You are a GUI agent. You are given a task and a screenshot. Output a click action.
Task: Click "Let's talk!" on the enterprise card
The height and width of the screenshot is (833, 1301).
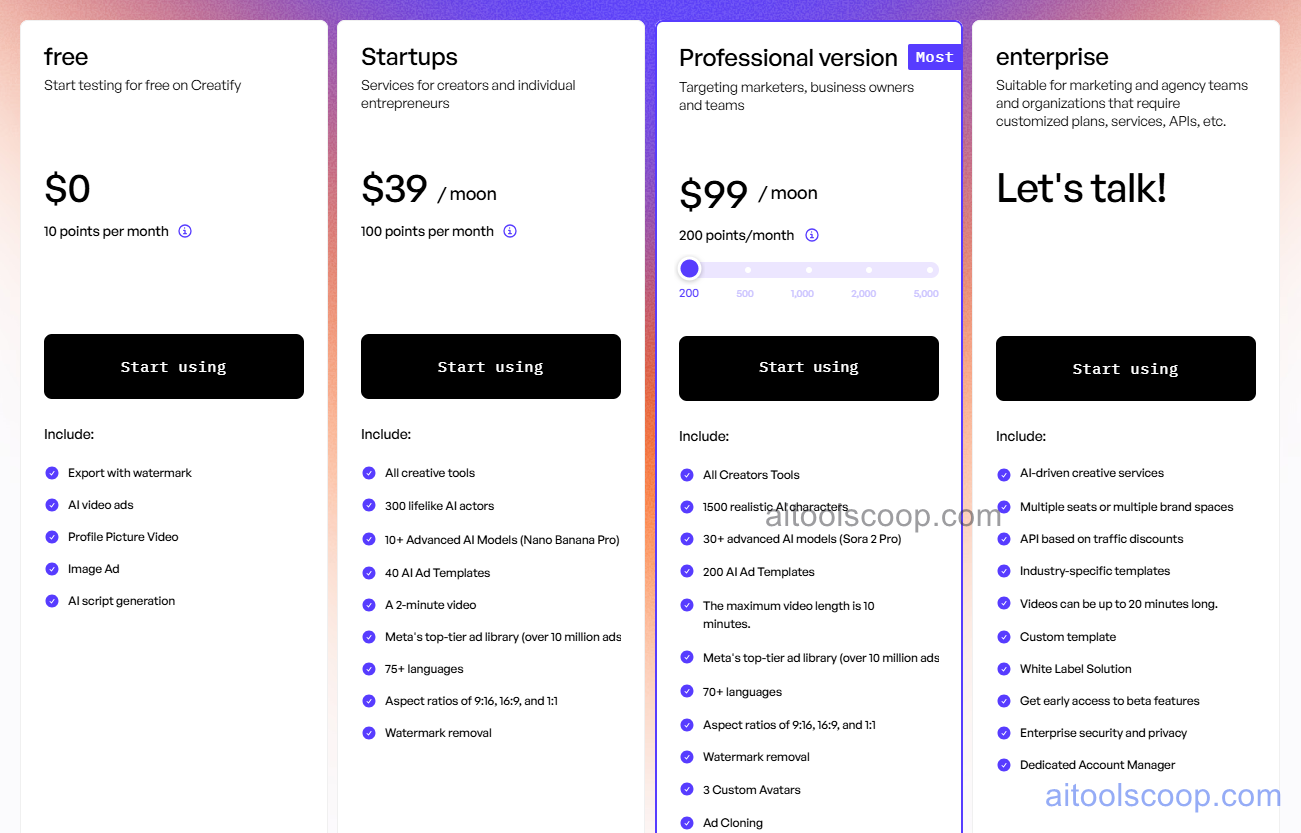(1081, 188)
